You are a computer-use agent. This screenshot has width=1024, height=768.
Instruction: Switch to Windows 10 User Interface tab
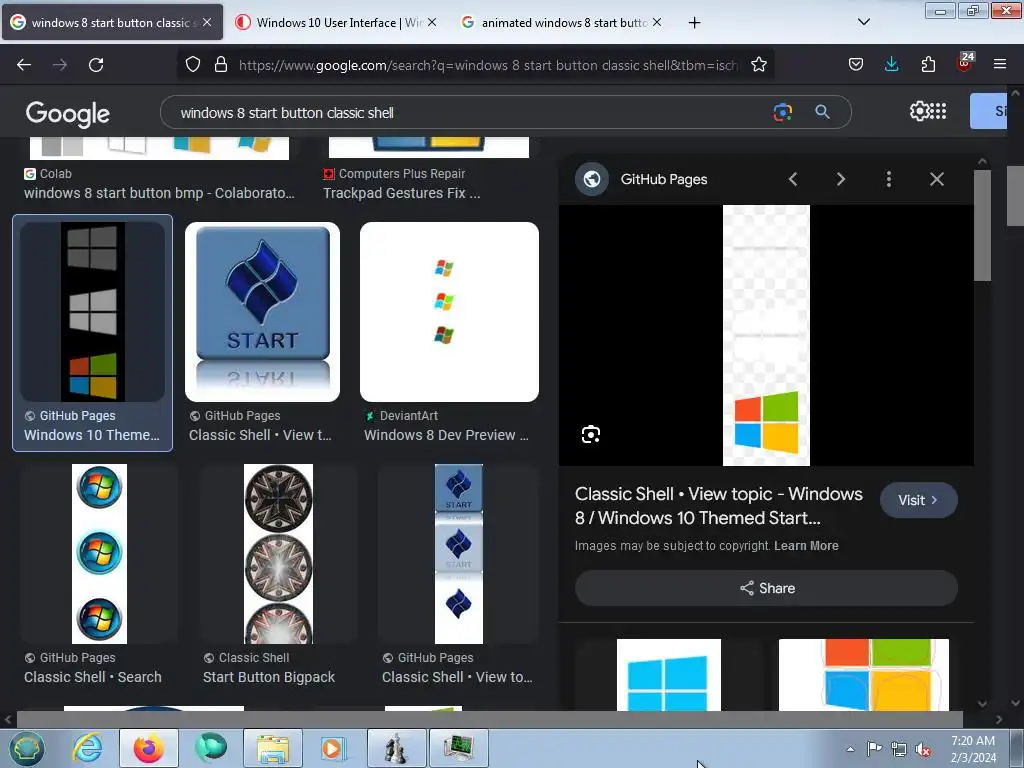coord(336,22)
